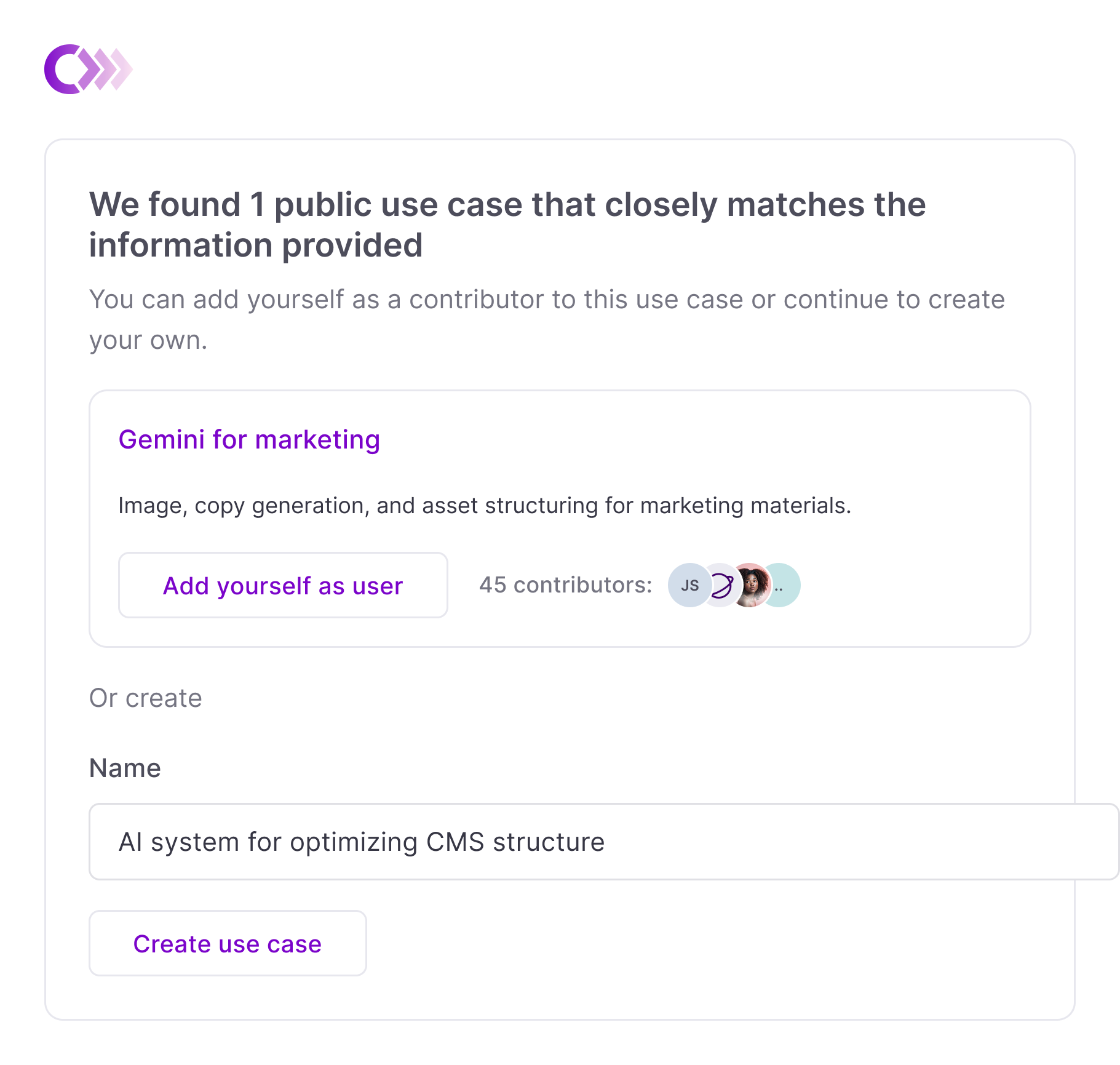Image resolution: width=1120 pixels, height=1065 pixels.
Task: Open the JS initials contributor avatar
Action: coord(688,585)
